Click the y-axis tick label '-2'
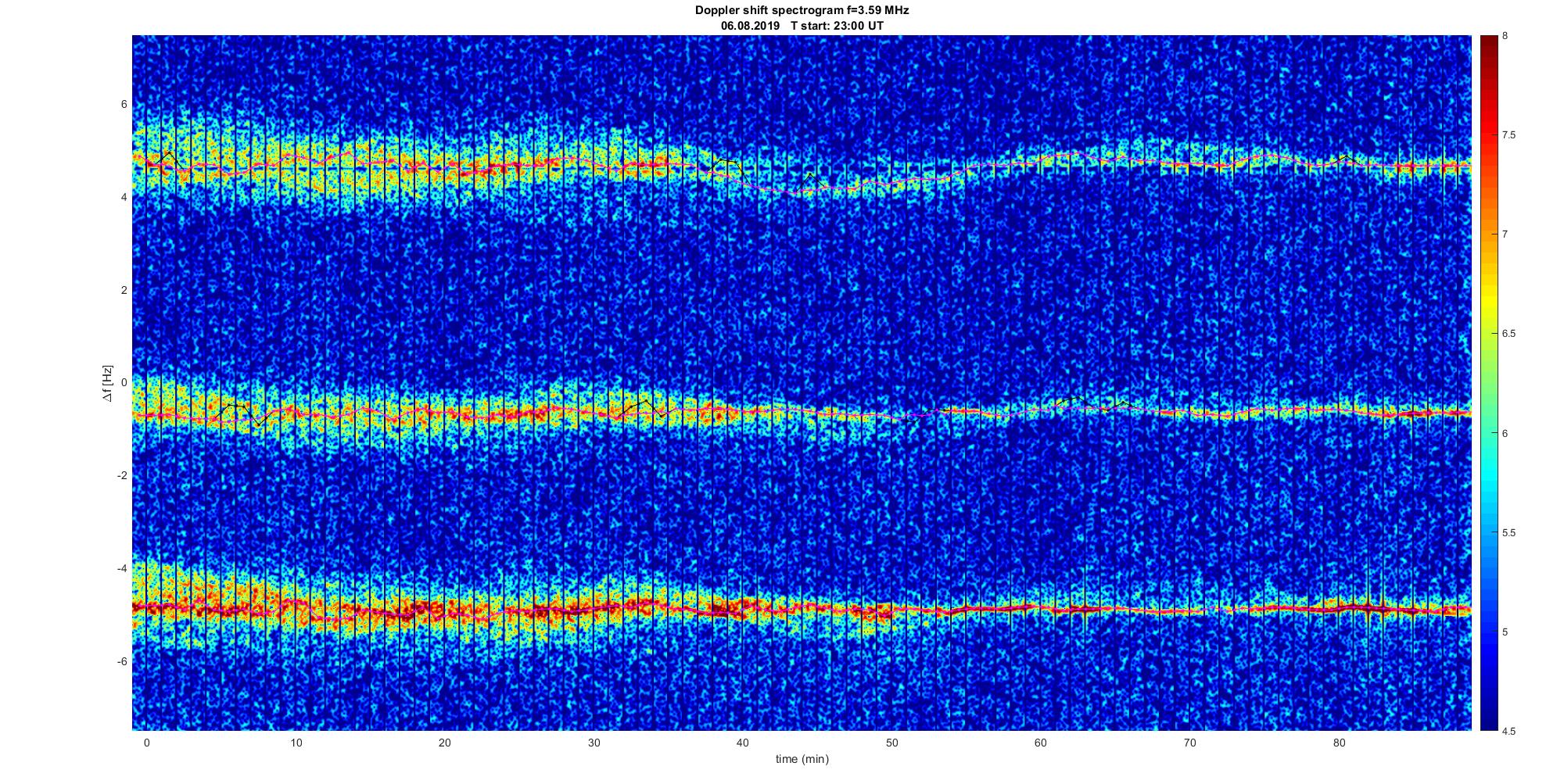 [x=122, y=475]
